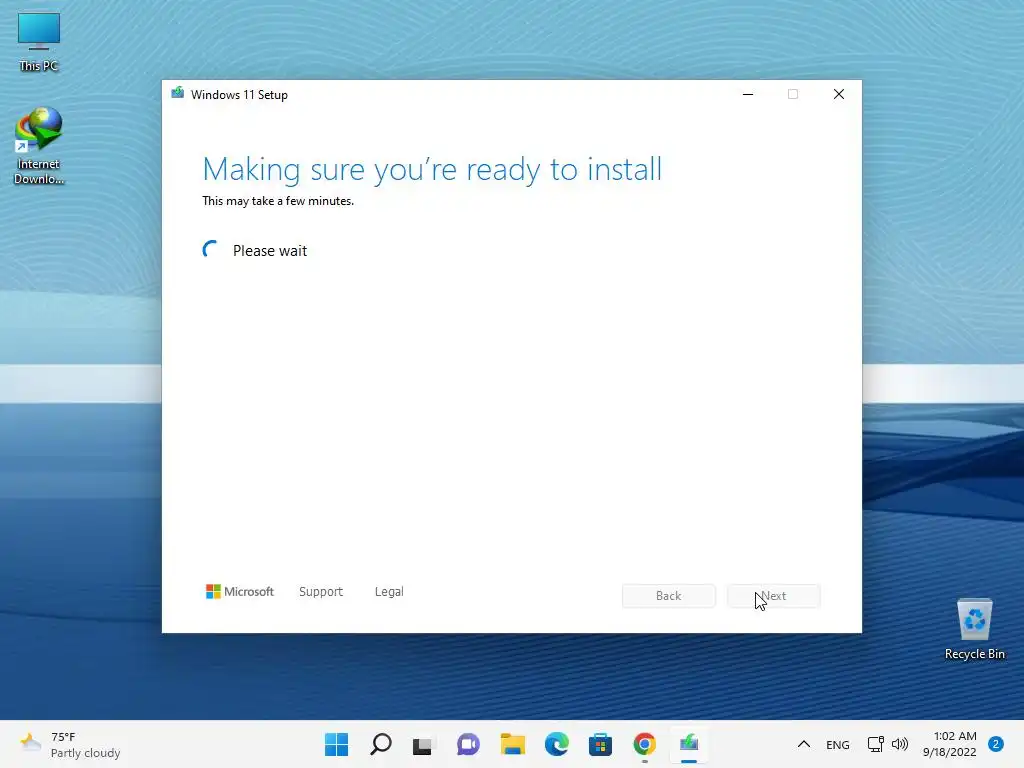Click the Windows 11 Setup taskbar icon
The width and height of the screenshot is (1024, 768).
tap(689, 744)
